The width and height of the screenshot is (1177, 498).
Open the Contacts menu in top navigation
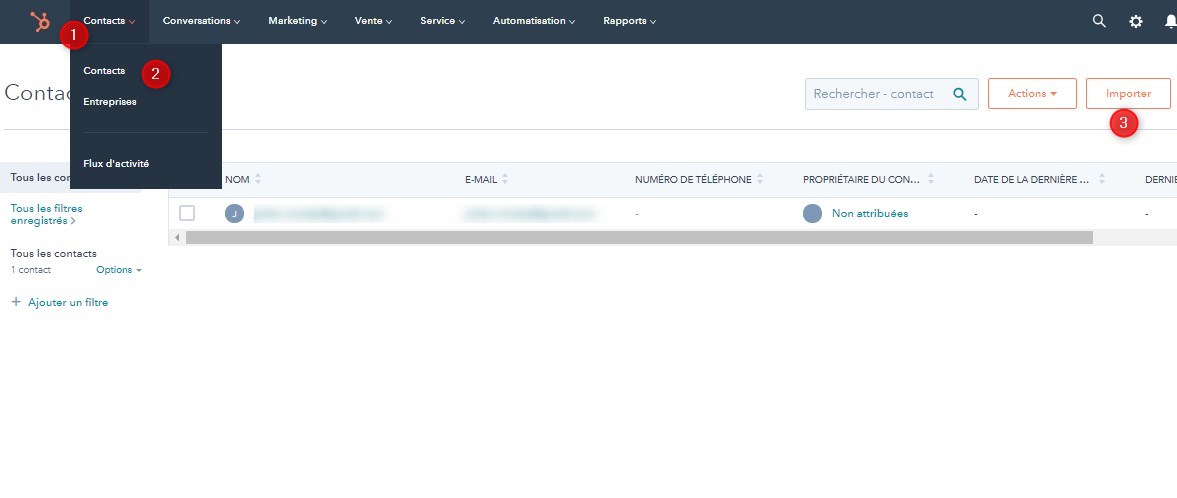(x=110, y=21)
